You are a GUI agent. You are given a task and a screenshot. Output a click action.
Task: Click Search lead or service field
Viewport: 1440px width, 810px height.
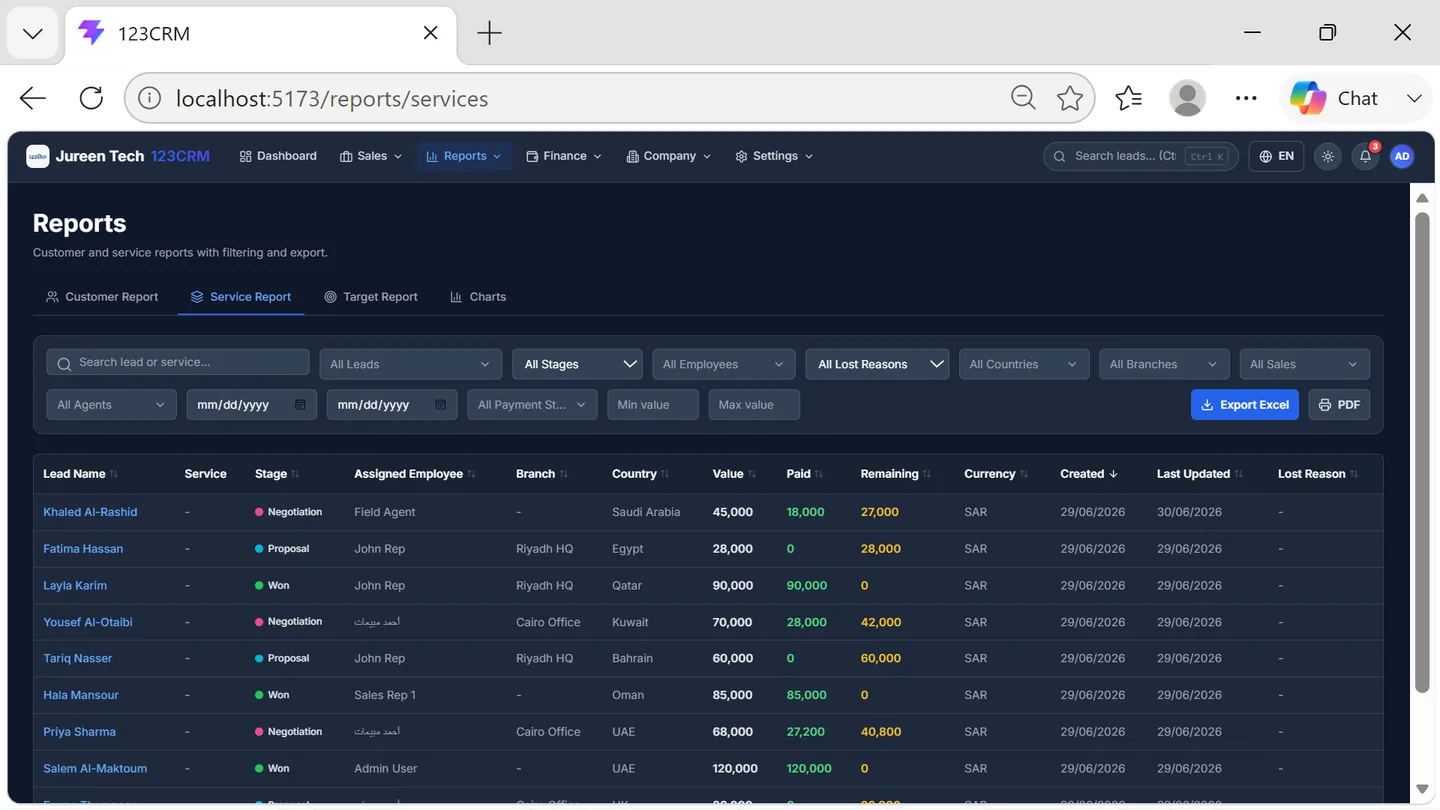178,362
